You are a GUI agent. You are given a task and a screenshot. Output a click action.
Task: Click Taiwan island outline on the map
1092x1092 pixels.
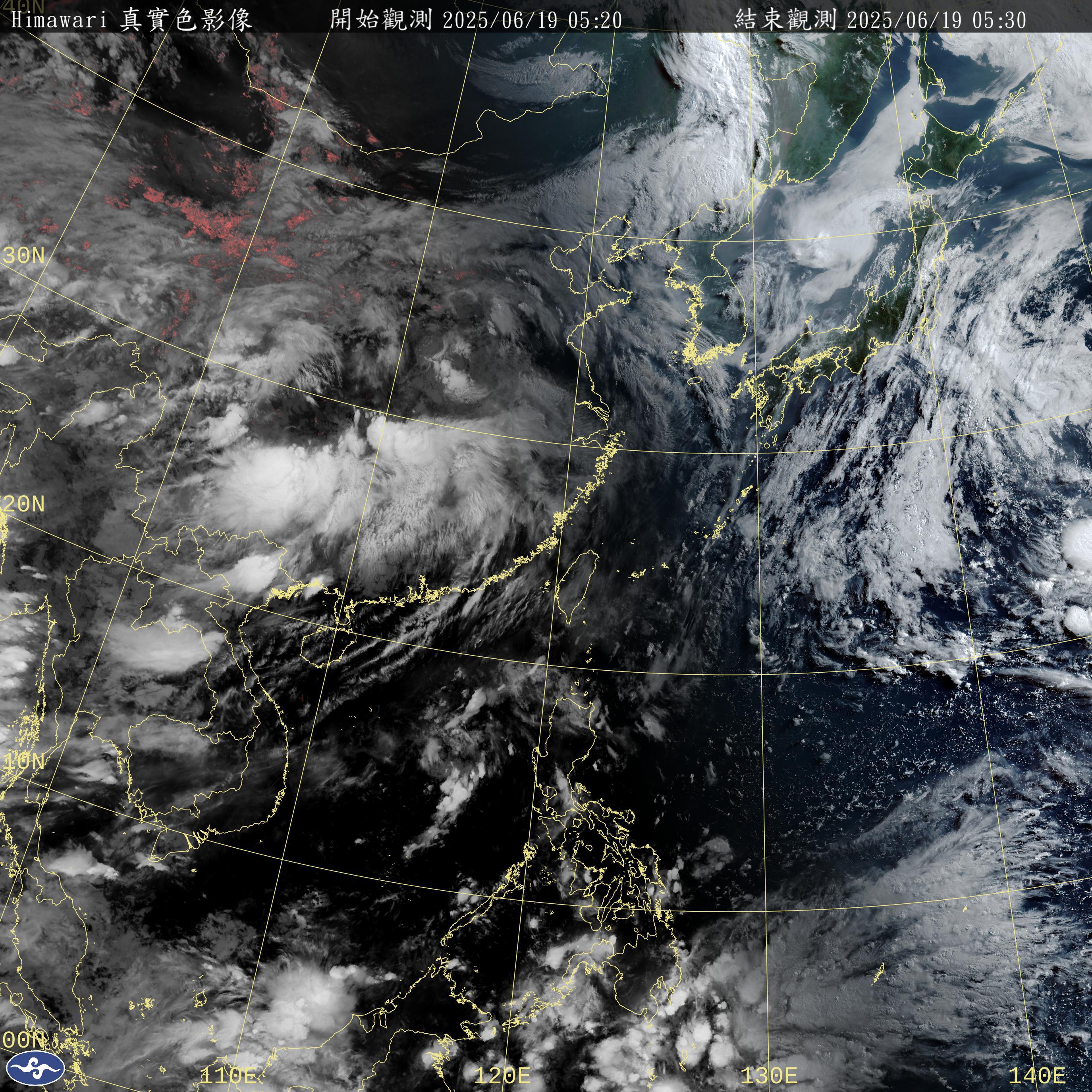point(577,587)
